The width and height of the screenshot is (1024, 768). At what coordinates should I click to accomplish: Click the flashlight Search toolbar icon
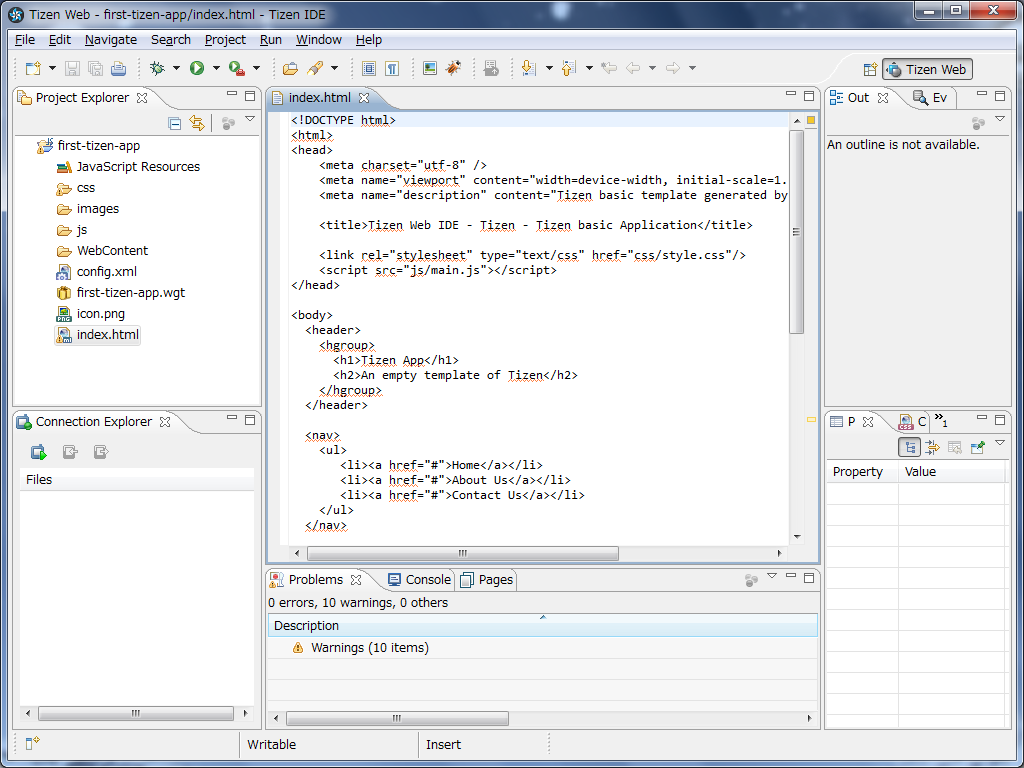pos(315,68)
